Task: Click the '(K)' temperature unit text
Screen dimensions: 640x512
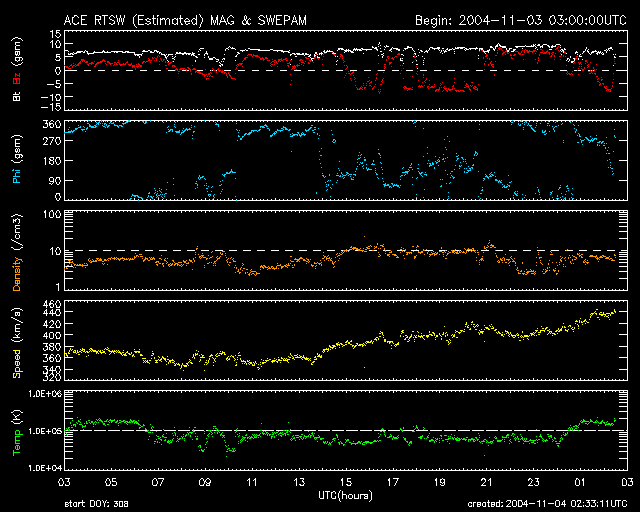Action: [17, 417]
